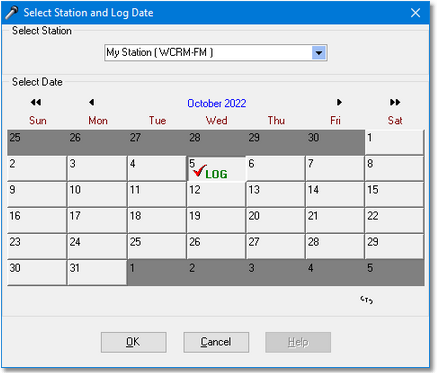
Task: Select October 15 on the calendar
Action: pos(394,194)
